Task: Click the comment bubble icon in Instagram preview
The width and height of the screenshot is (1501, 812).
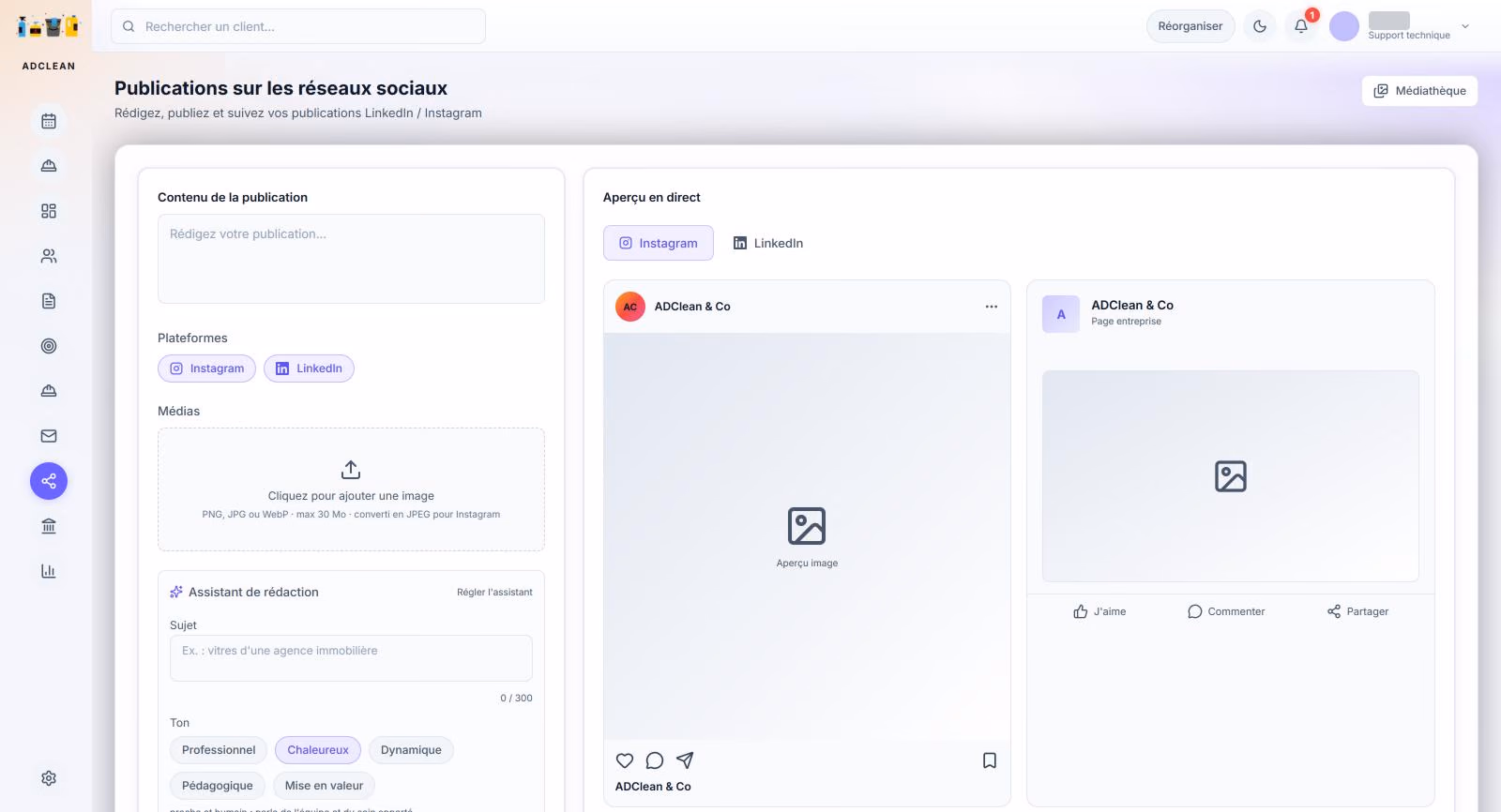Action: click(x=655, y=760)
